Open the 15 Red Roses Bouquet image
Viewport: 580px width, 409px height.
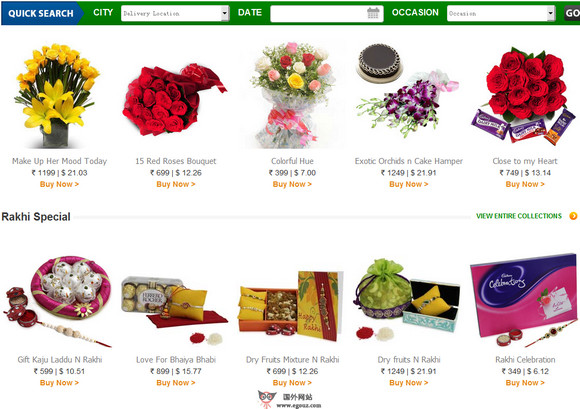tap(174, 100)
